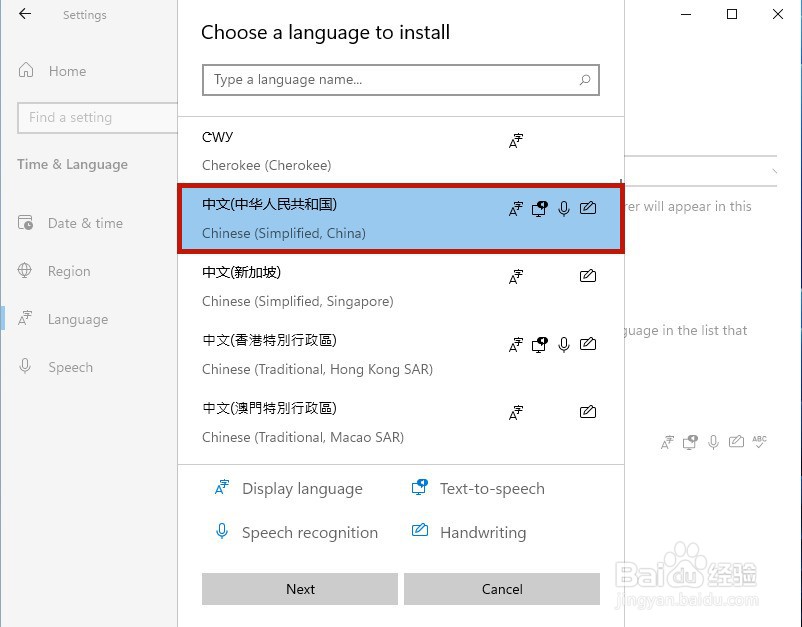Close the Settings window
Viewport: 802px width, 627px height.
(778, 14)
